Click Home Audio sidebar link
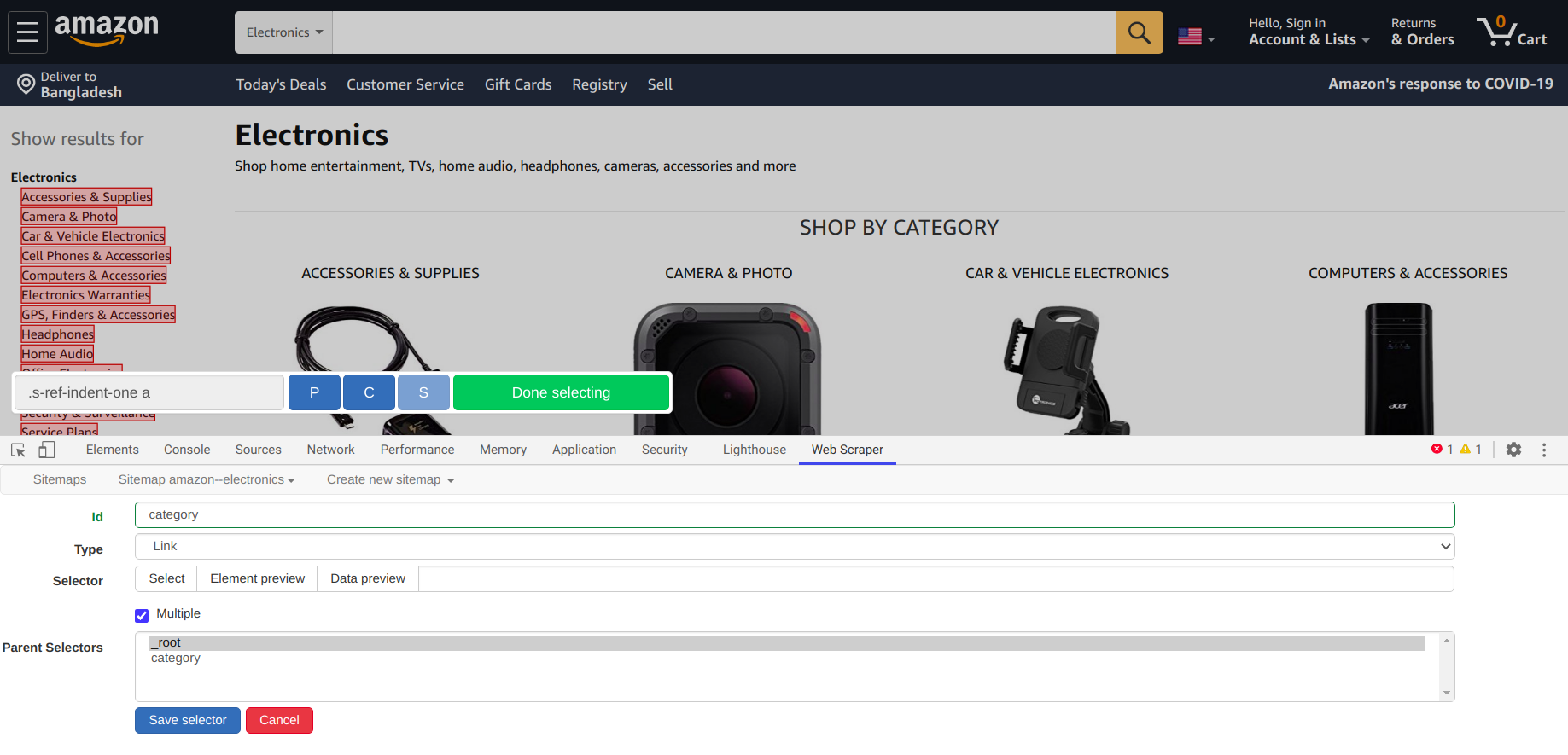The image size is (1568, 755). pos(57,354)
